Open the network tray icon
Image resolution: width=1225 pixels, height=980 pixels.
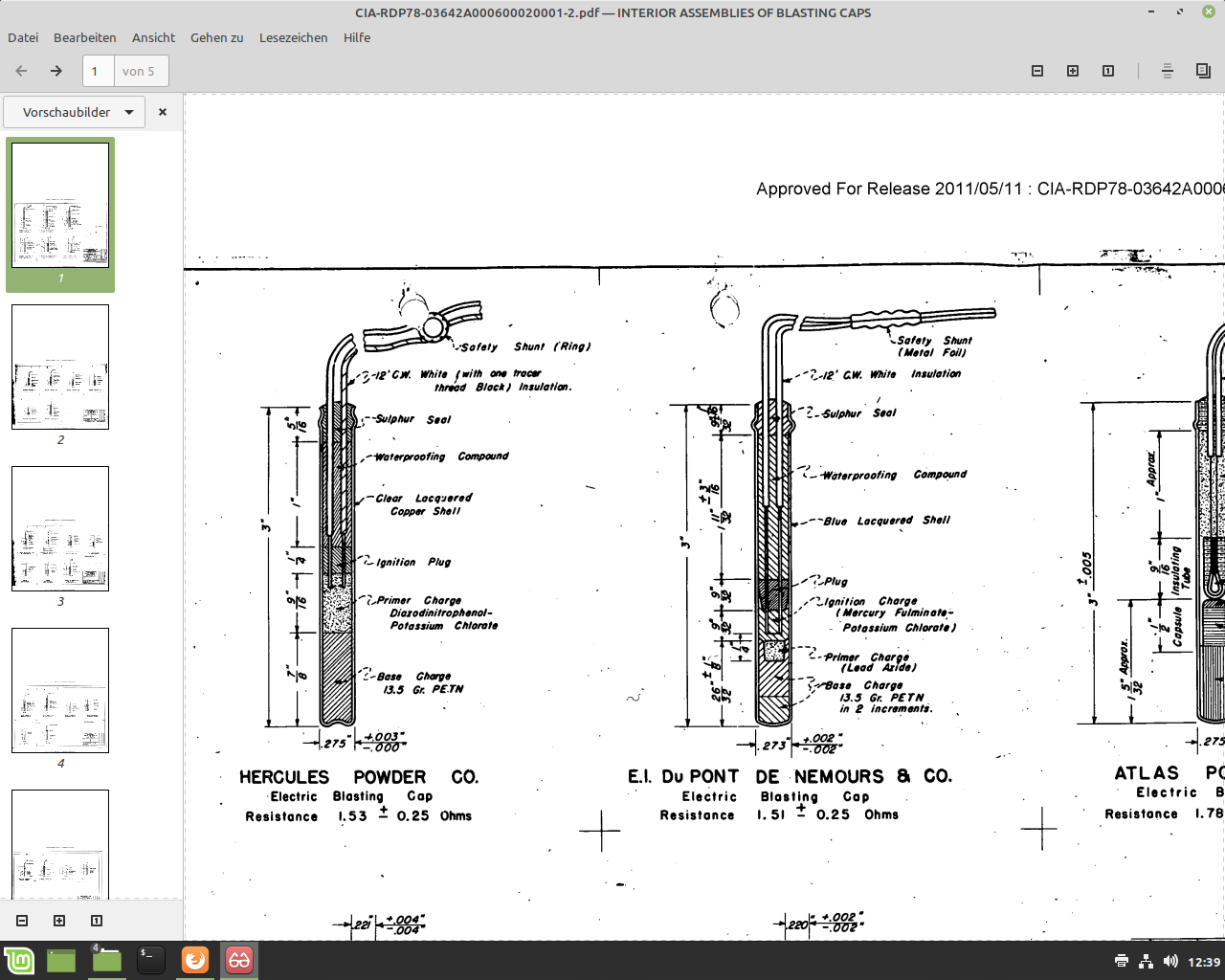click(1146, 961)
